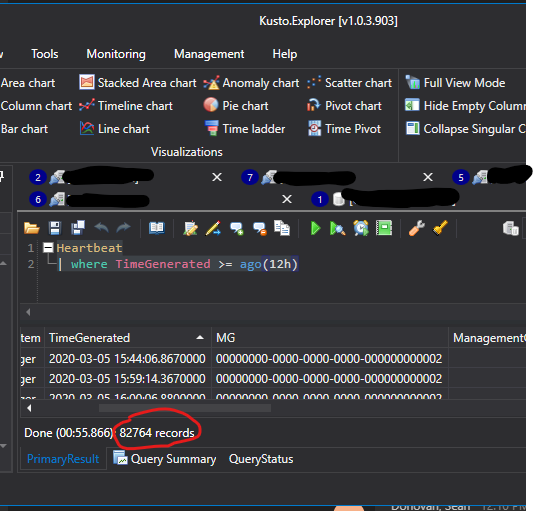
Task: Click the yellow broom clear icon
Action: point(440,228)
